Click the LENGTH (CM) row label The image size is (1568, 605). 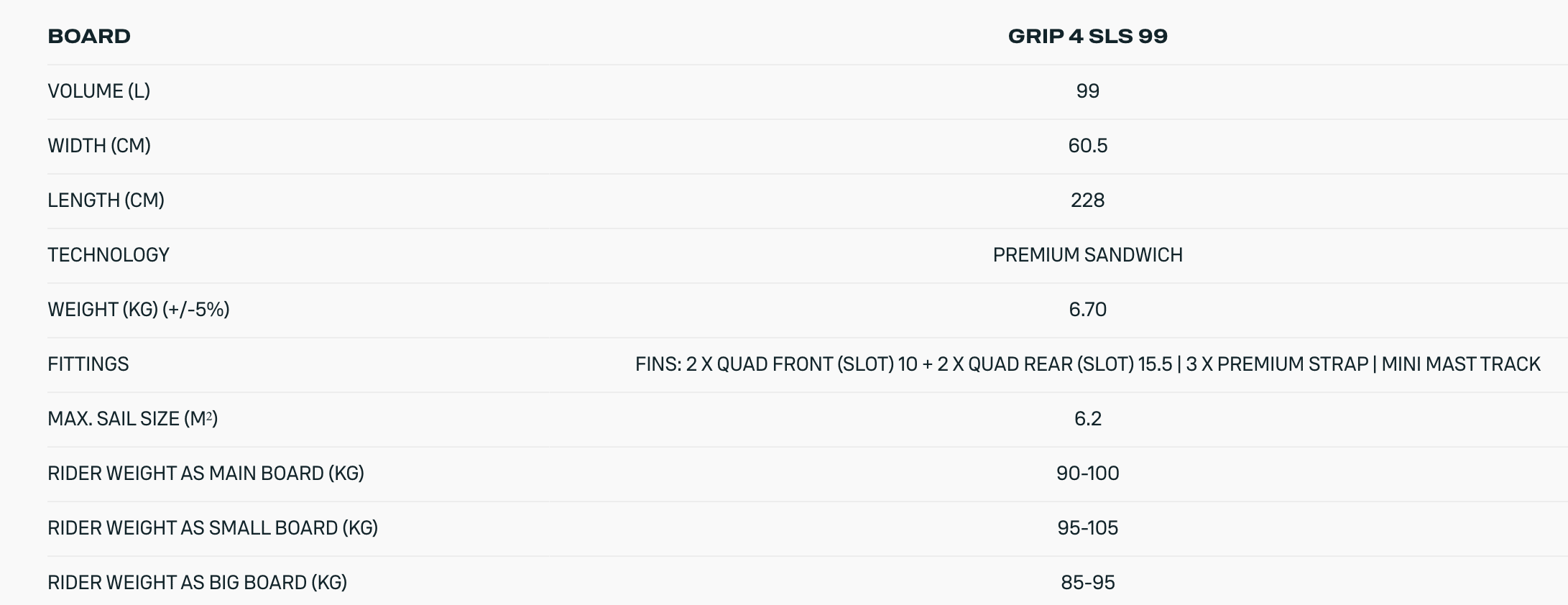click(106, 200)
